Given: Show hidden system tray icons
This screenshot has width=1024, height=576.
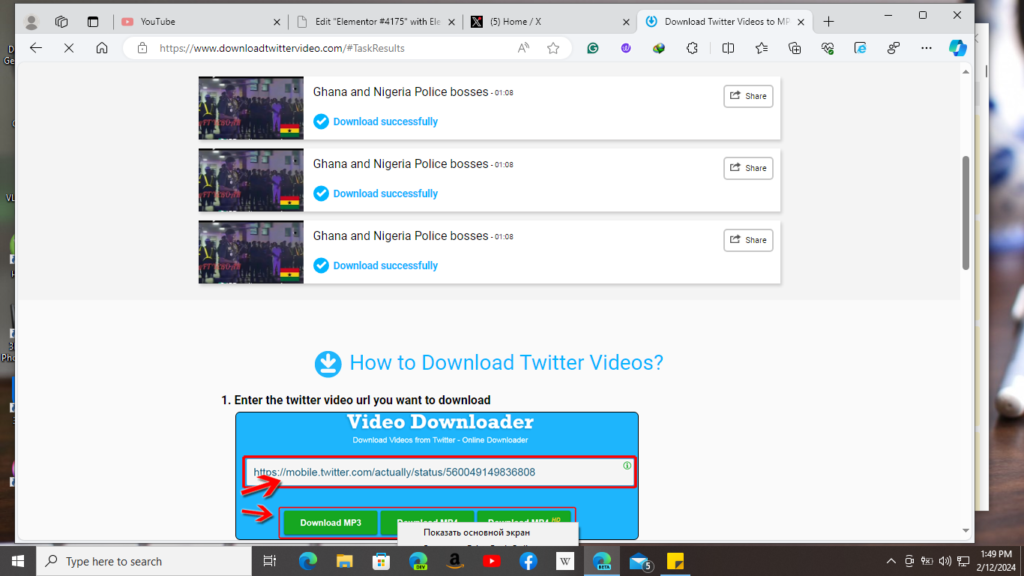Looking at the screenshot, I should pyautogui.click(x=883, y=561).
